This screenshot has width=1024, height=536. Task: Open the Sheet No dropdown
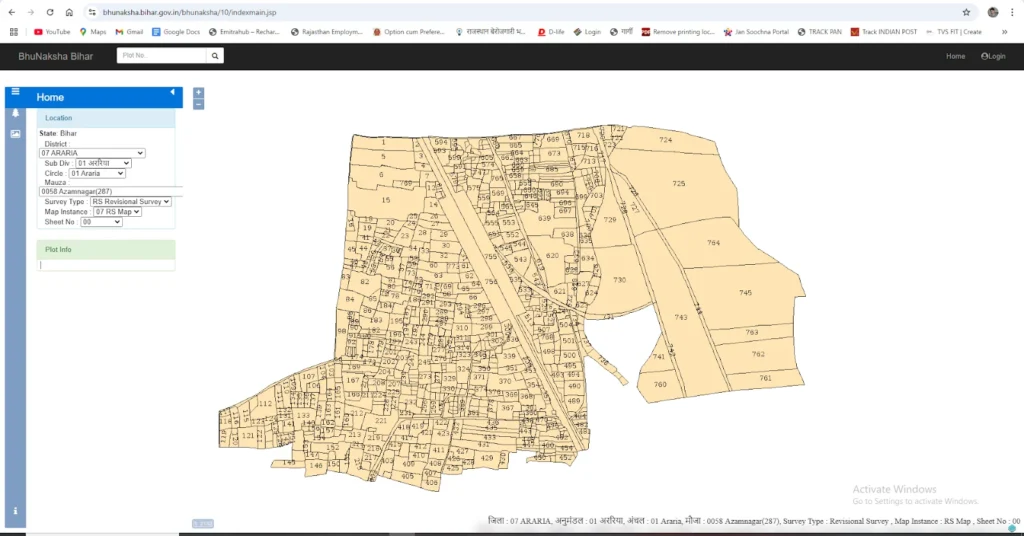(101, 222)
